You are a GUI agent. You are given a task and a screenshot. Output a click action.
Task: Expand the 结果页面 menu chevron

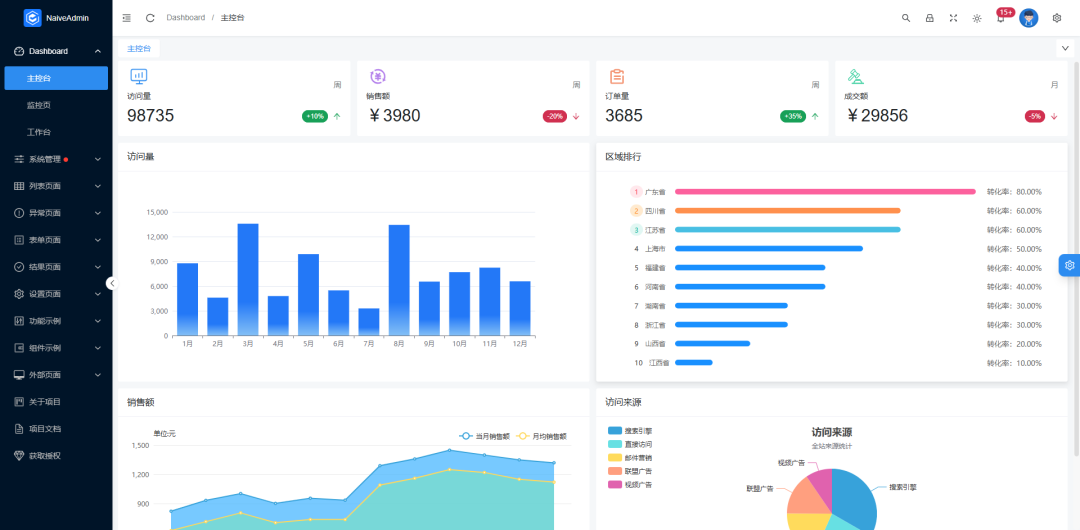click(98, 267)
